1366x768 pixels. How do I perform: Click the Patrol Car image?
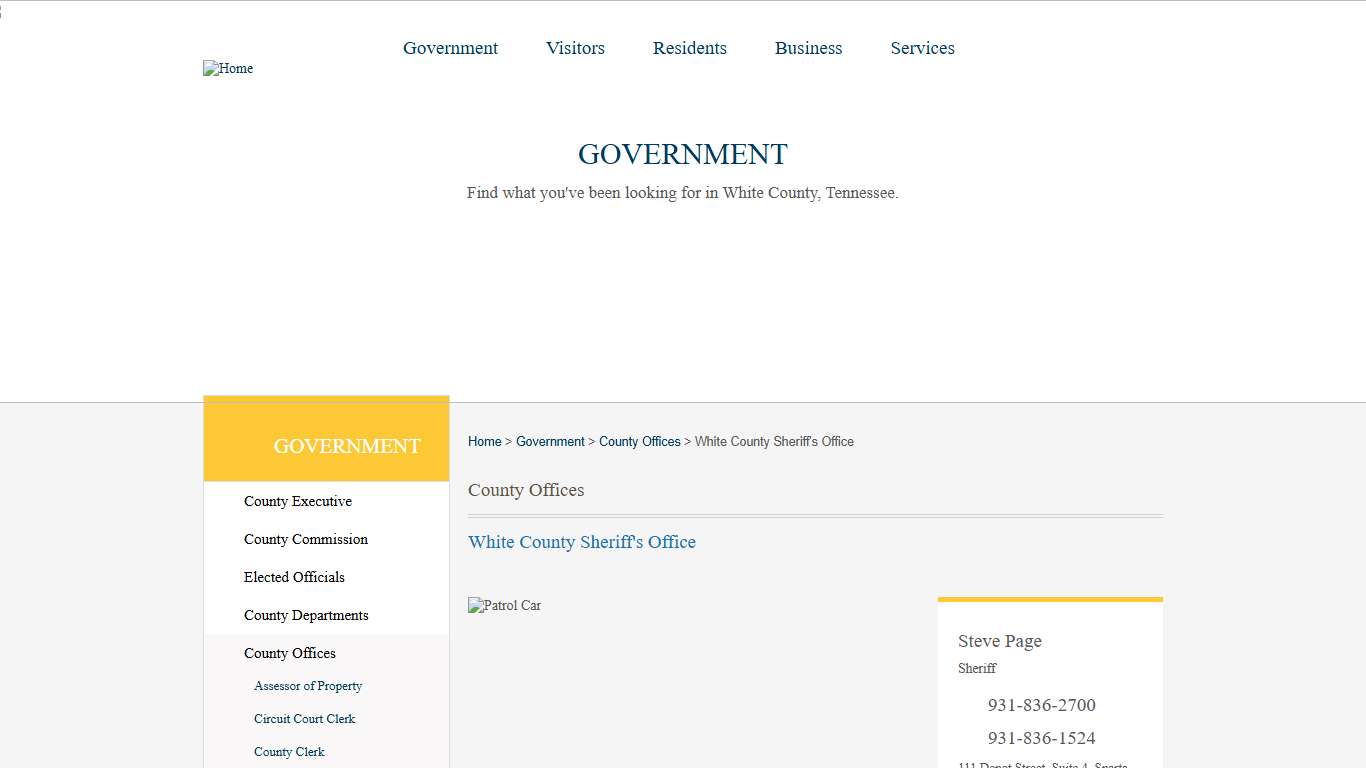tap(504, 605)
